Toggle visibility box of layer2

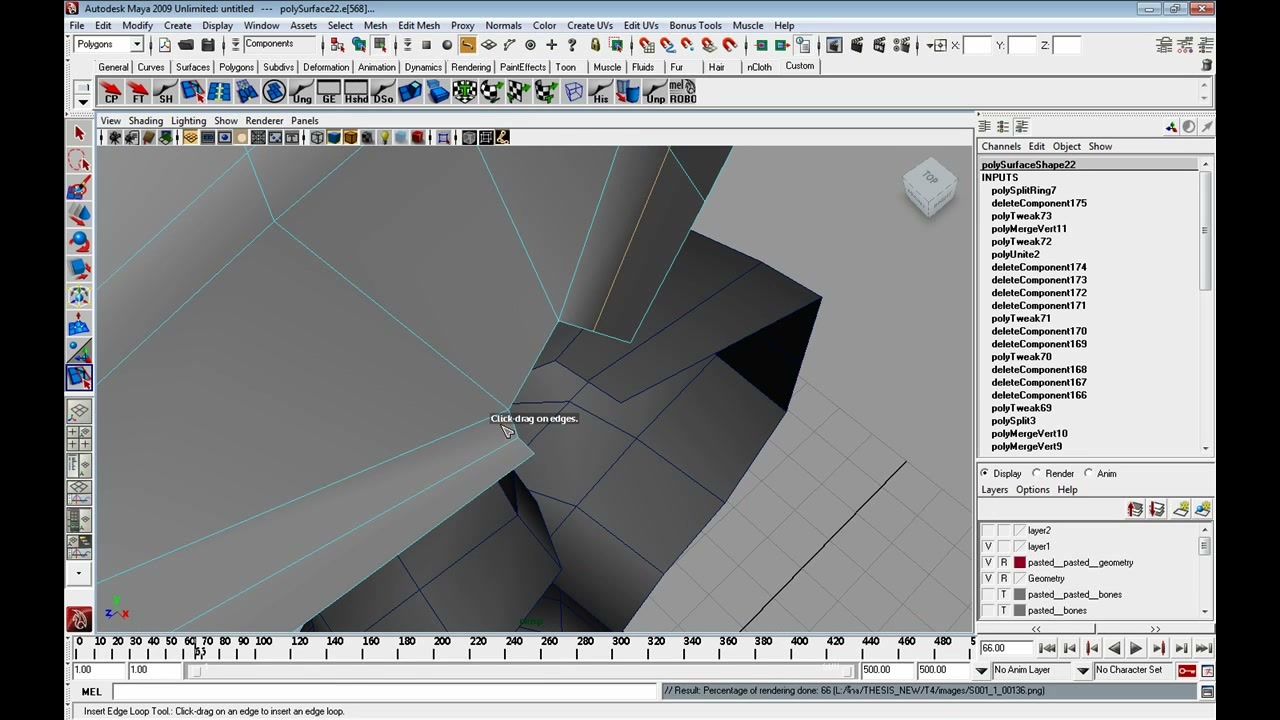(988, 531)
